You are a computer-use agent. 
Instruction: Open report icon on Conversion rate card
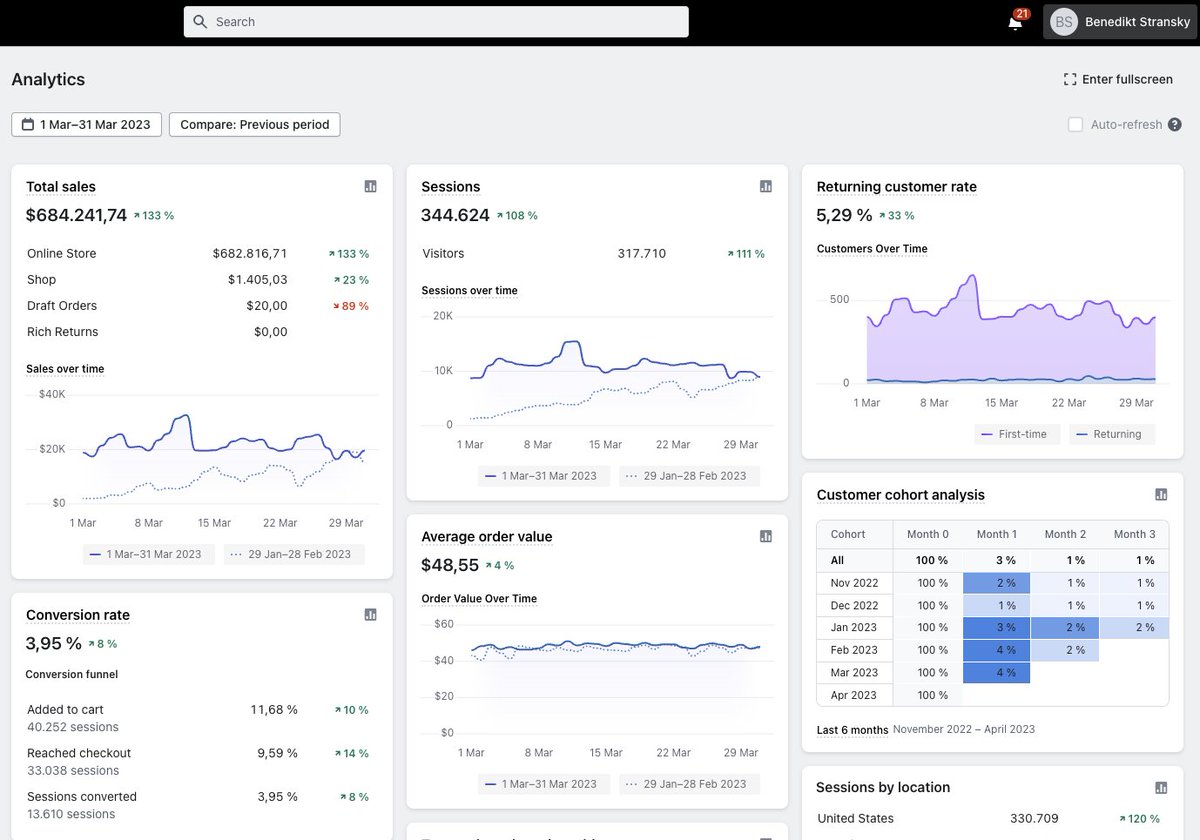pos(370,614)
